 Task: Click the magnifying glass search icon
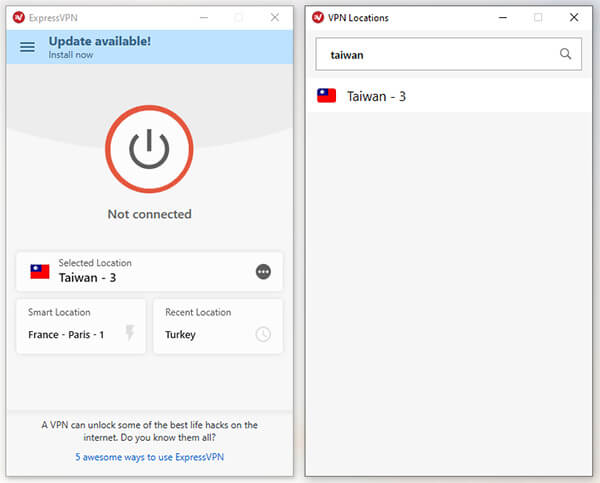tap(566, 54)
